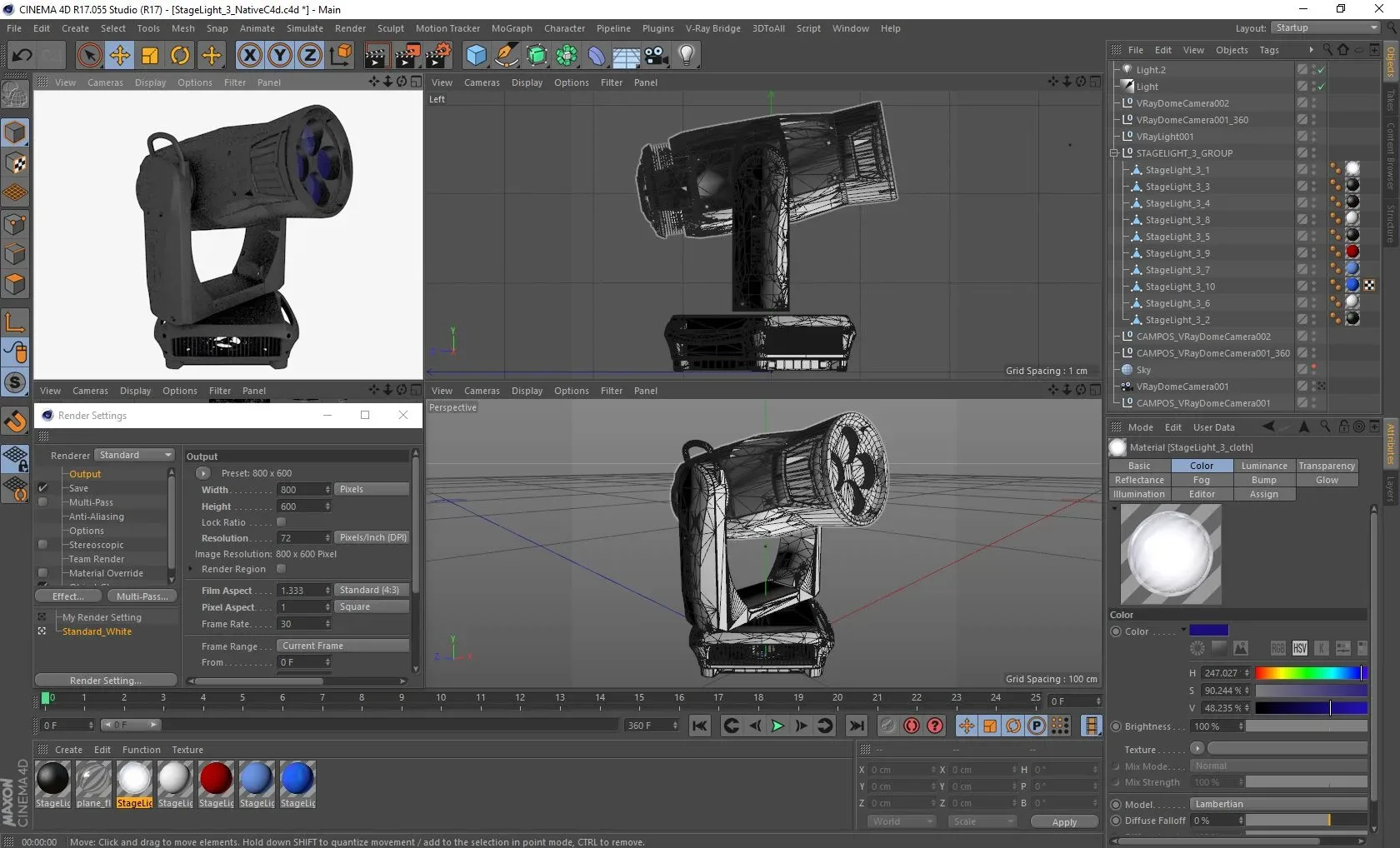Viewport: 1400px width, 848px height.
Task: Collapse the STAGELIGHT_3_GROUP tree node
Action: coord(1114,153)
